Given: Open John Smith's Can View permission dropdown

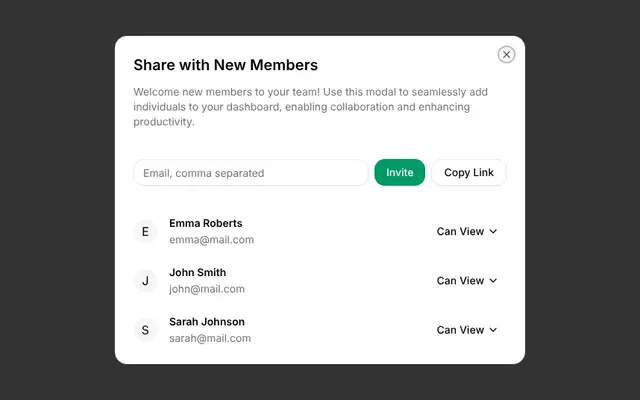Looking at the screenshot, I should point(467,281).
